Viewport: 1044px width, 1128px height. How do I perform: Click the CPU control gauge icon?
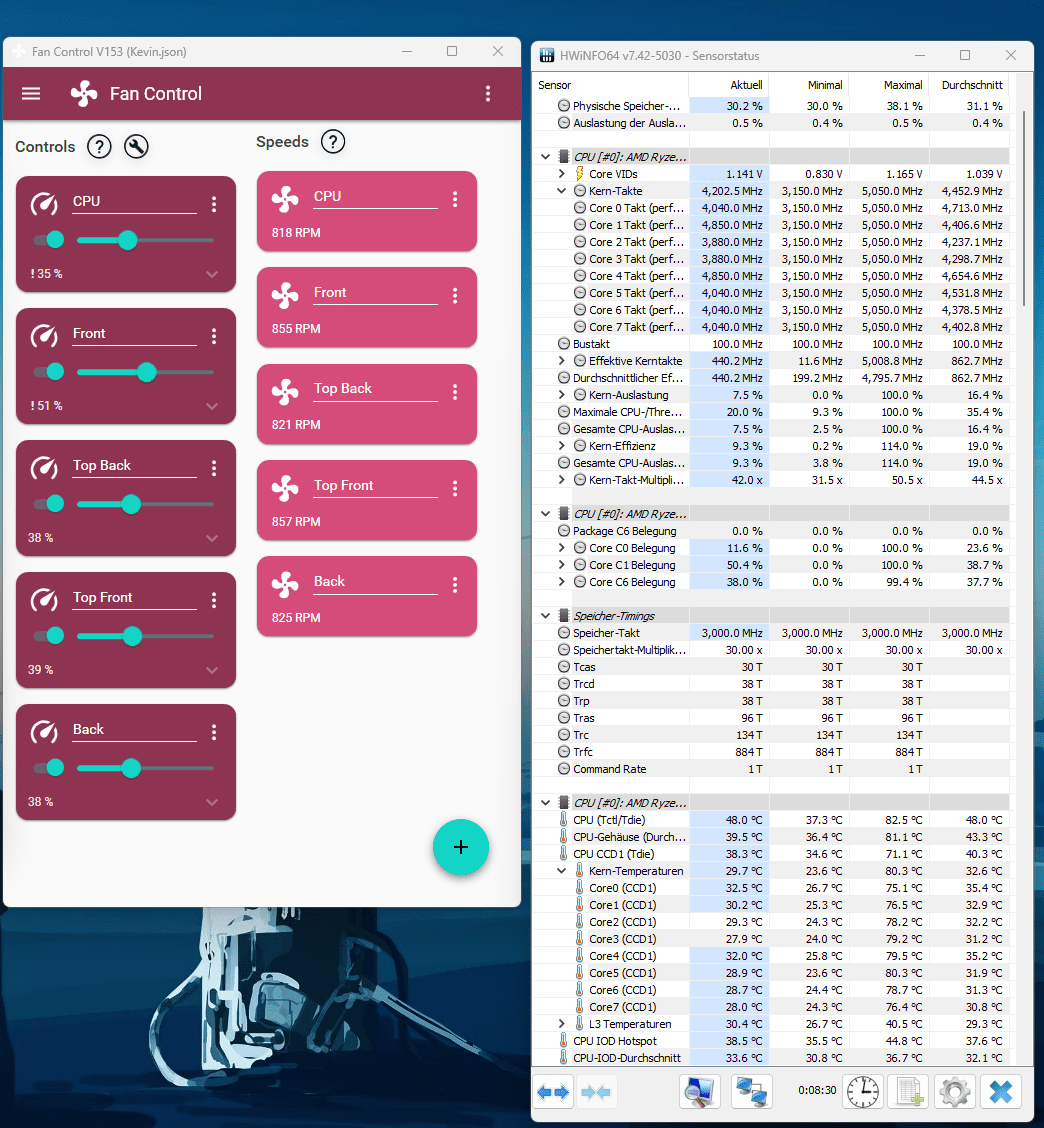(x=44, y=204)
